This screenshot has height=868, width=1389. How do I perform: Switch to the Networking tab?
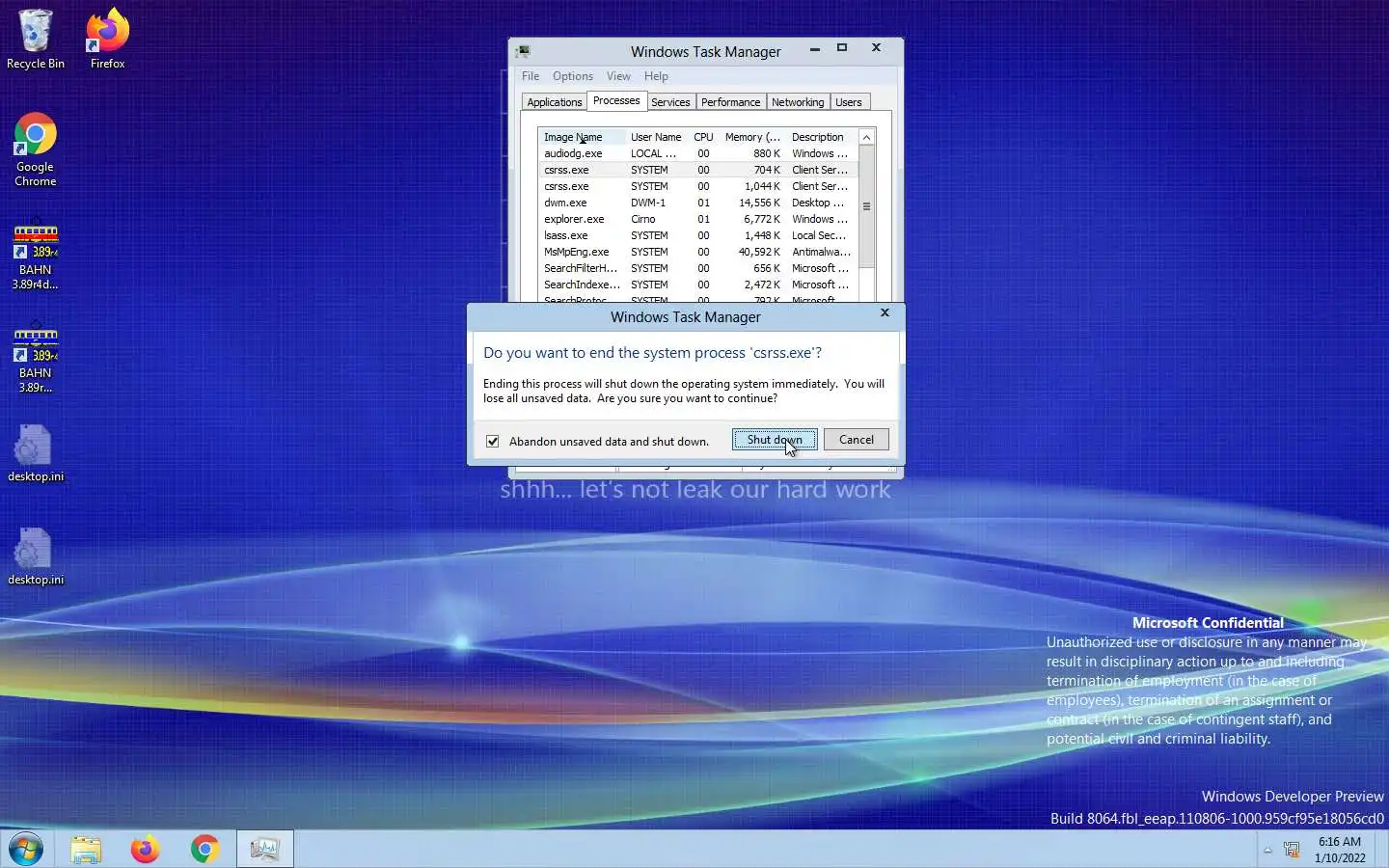pyautogui.click(x=798, y=102)
